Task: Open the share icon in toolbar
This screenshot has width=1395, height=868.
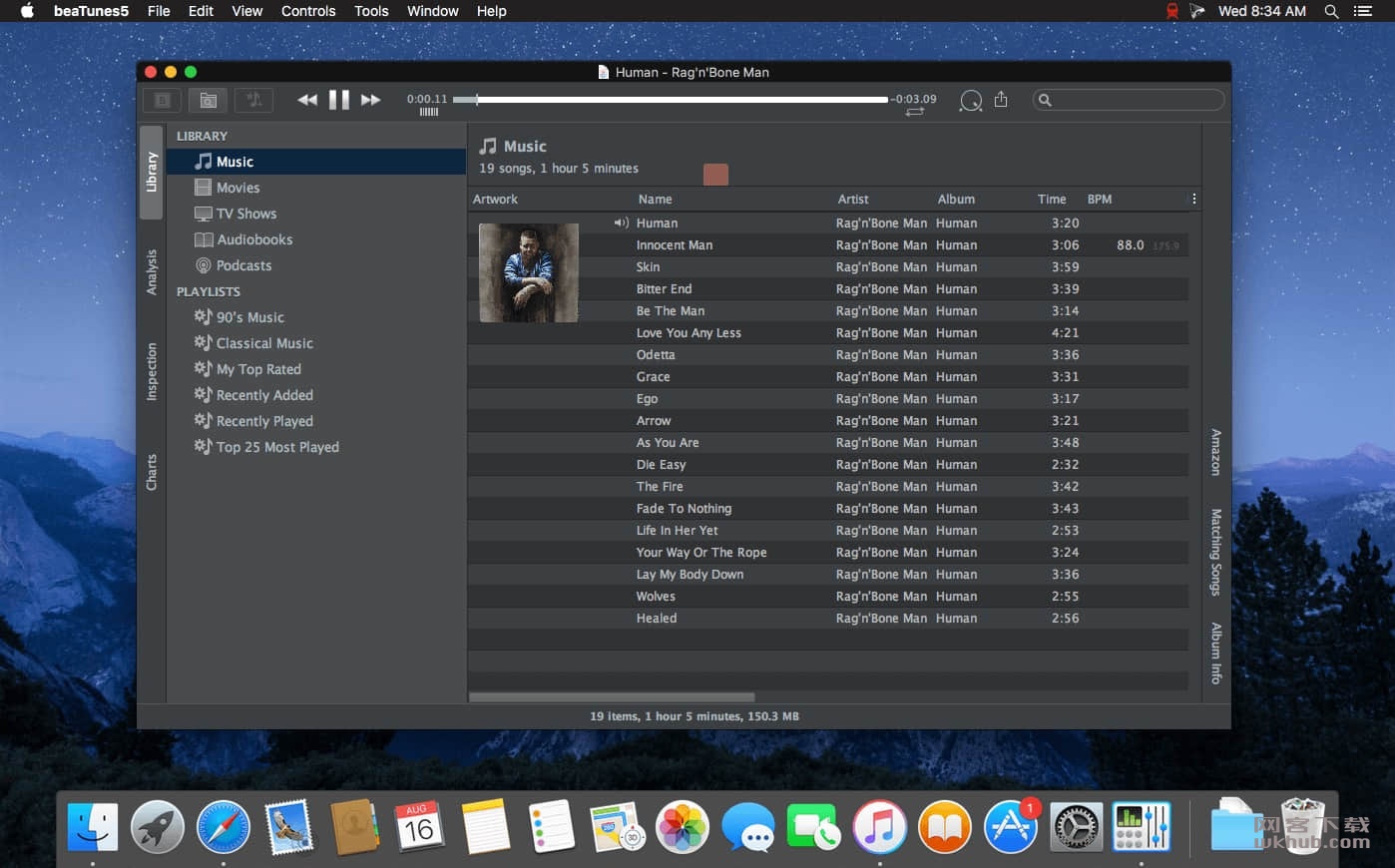Action: pos(1001,100)
